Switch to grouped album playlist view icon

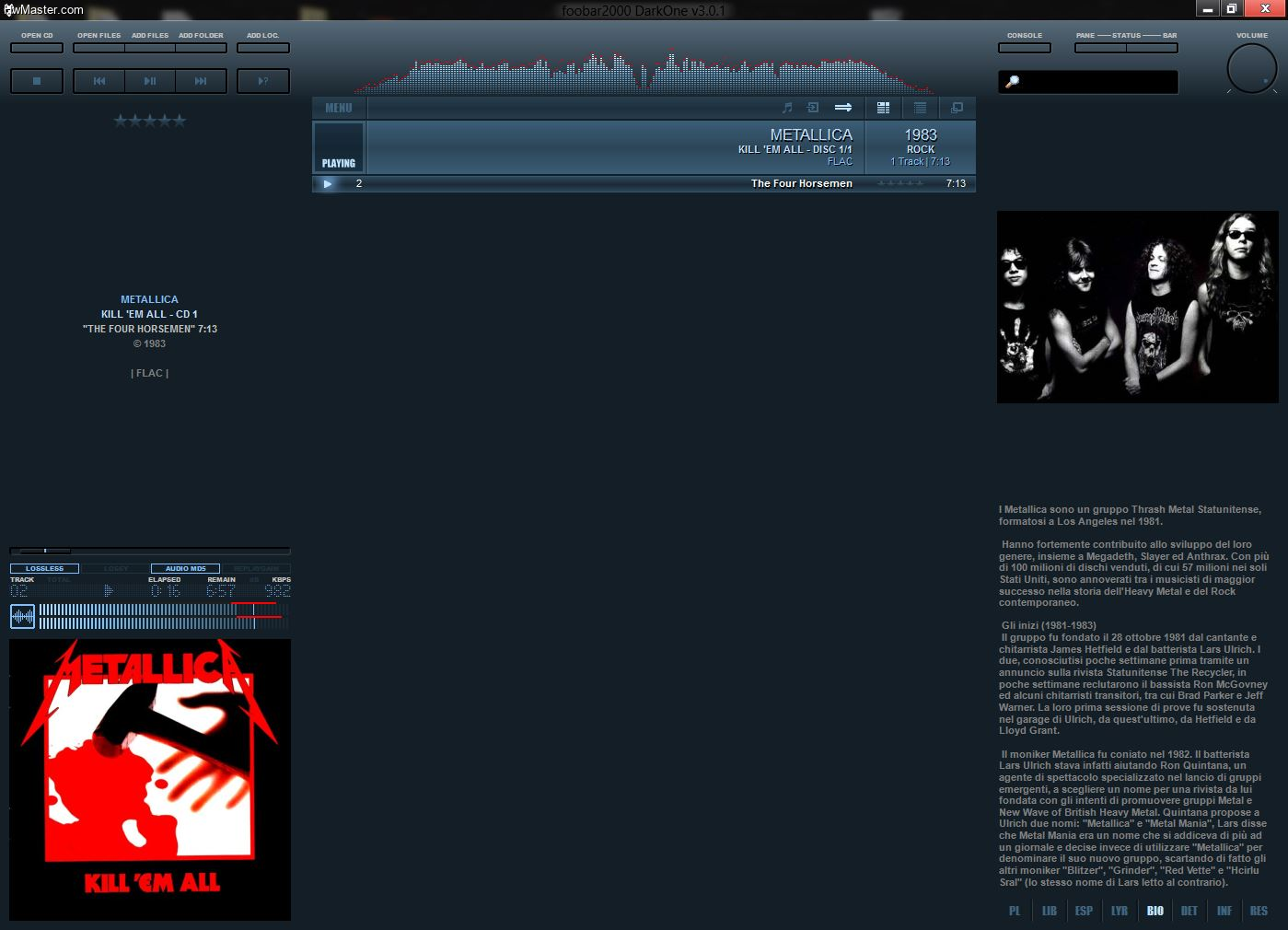pyautogui.click(x=884, y=108)
